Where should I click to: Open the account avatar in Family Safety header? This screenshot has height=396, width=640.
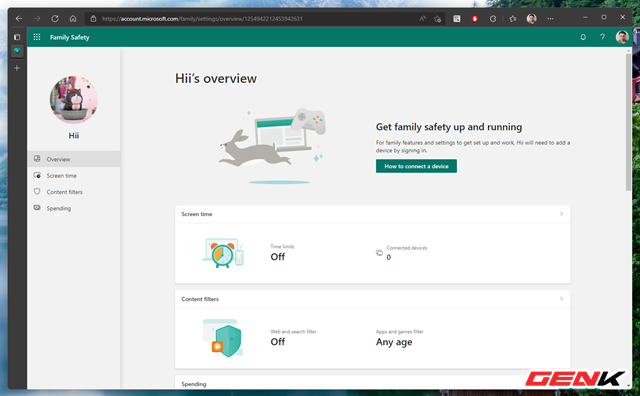622,37
